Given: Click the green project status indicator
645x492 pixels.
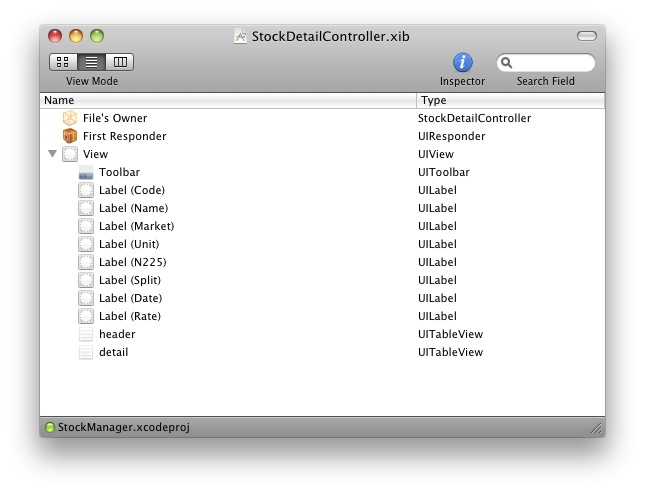Looking at the screenshot, I should point(49,427).
